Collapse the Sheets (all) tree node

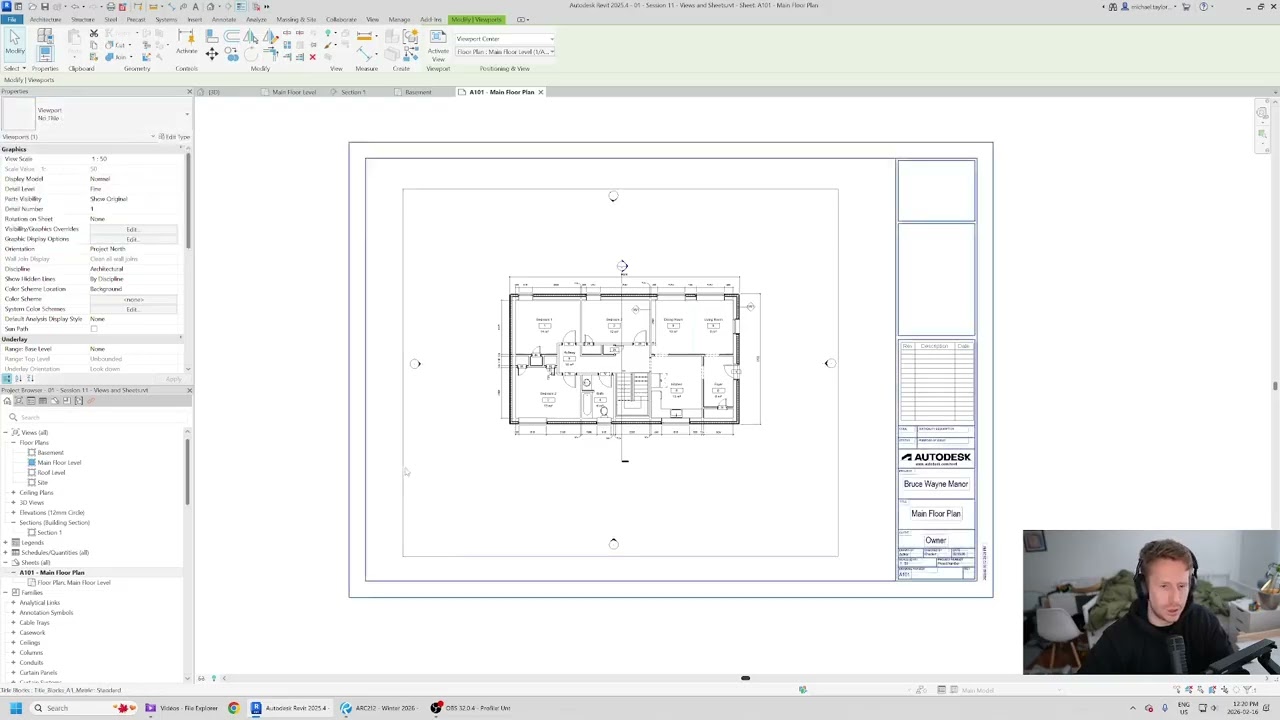click(6, 562)
